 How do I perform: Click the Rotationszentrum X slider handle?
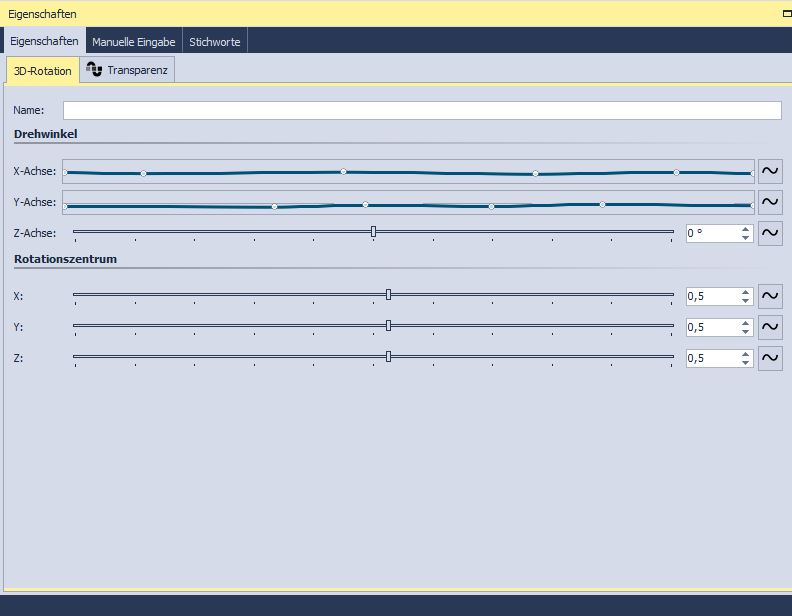tap(388, 295)
